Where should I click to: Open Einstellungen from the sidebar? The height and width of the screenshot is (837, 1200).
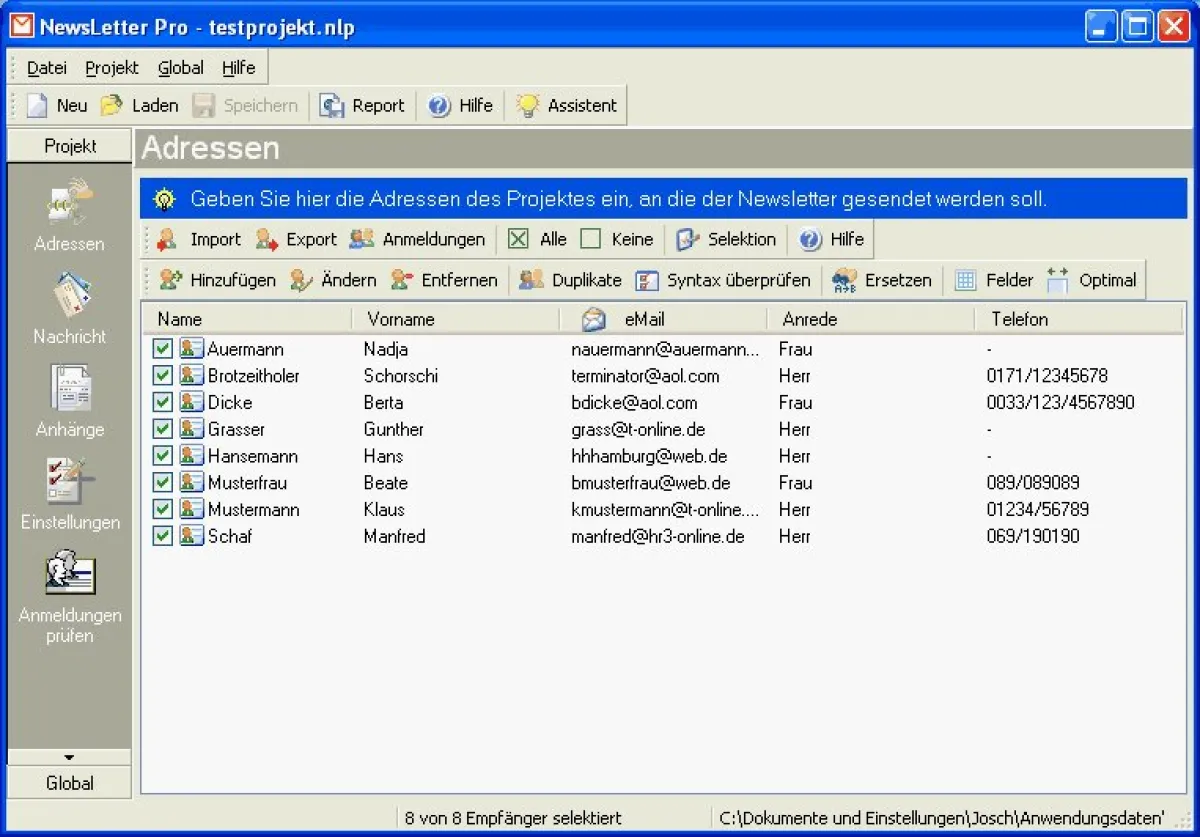69,483
